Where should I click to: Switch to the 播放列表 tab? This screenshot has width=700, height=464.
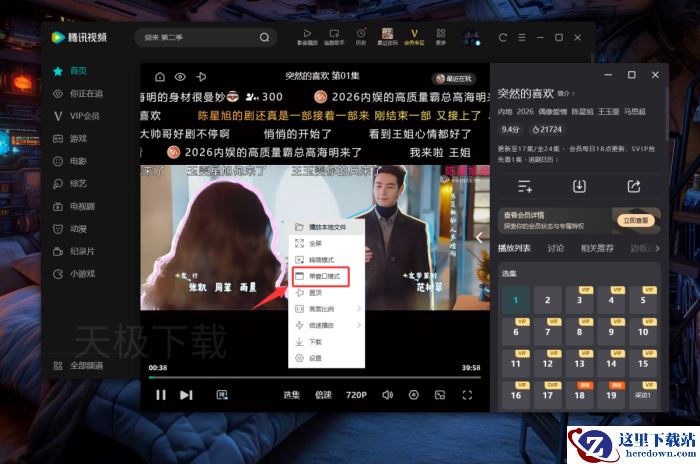click(514, 248)
